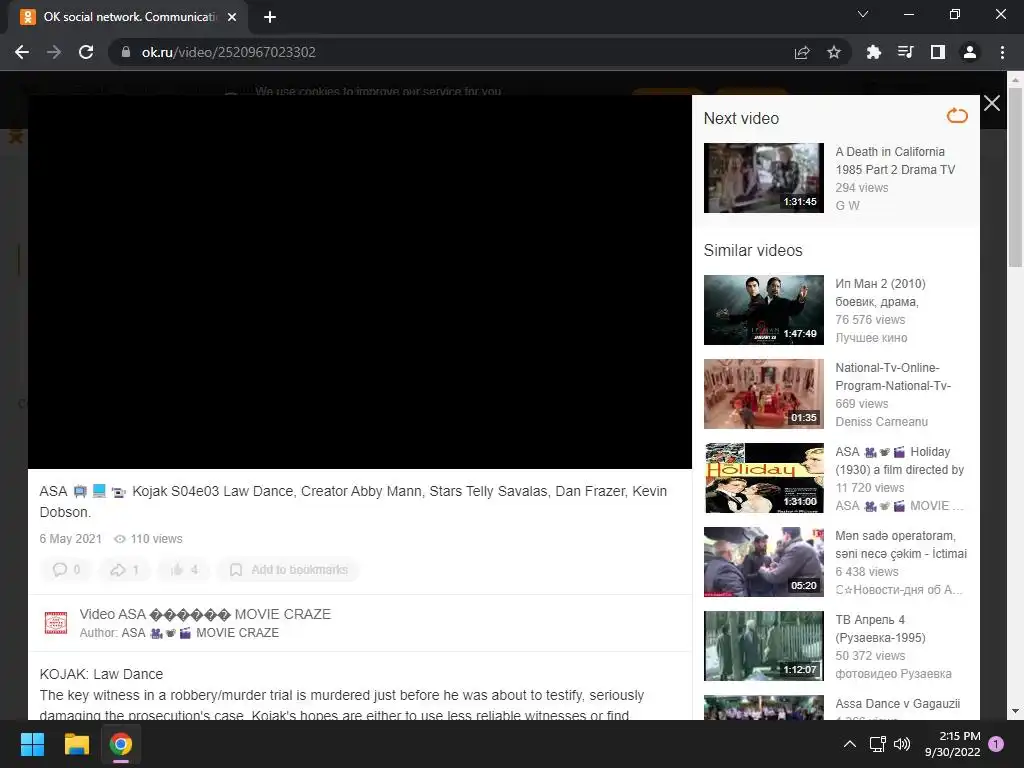Open a new tab with the plus button

tap(270, 17)
